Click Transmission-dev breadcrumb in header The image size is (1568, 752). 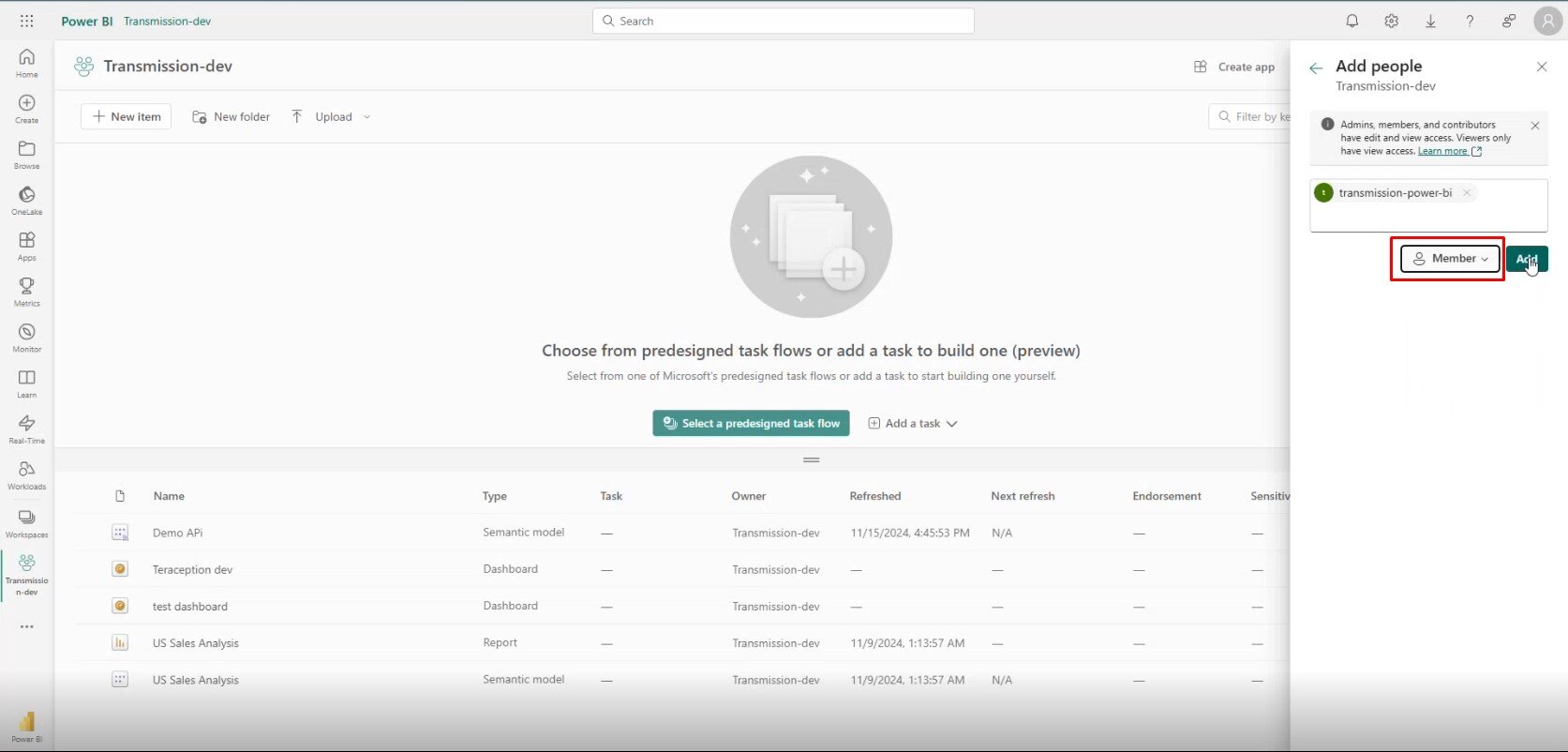click(167, 21)
